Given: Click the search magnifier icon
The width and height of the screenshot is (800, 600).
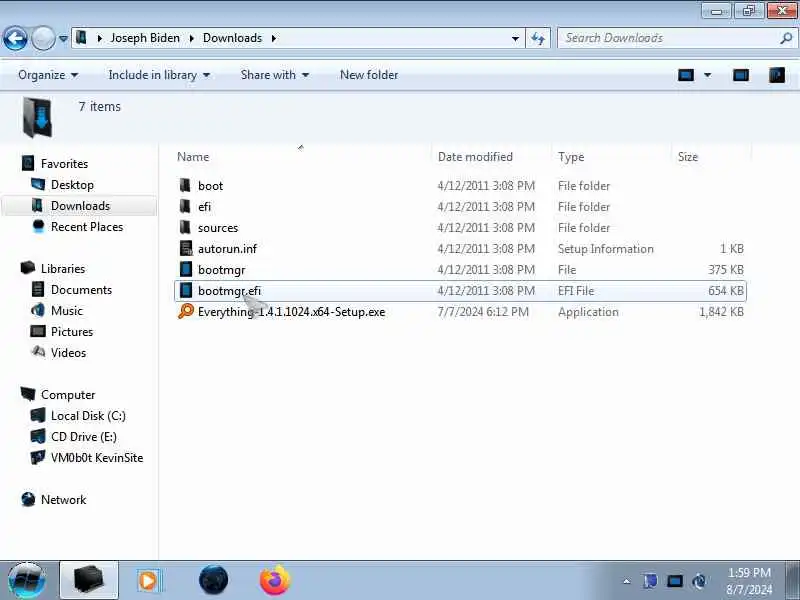Looking at the screenshot, I should 786,38.
